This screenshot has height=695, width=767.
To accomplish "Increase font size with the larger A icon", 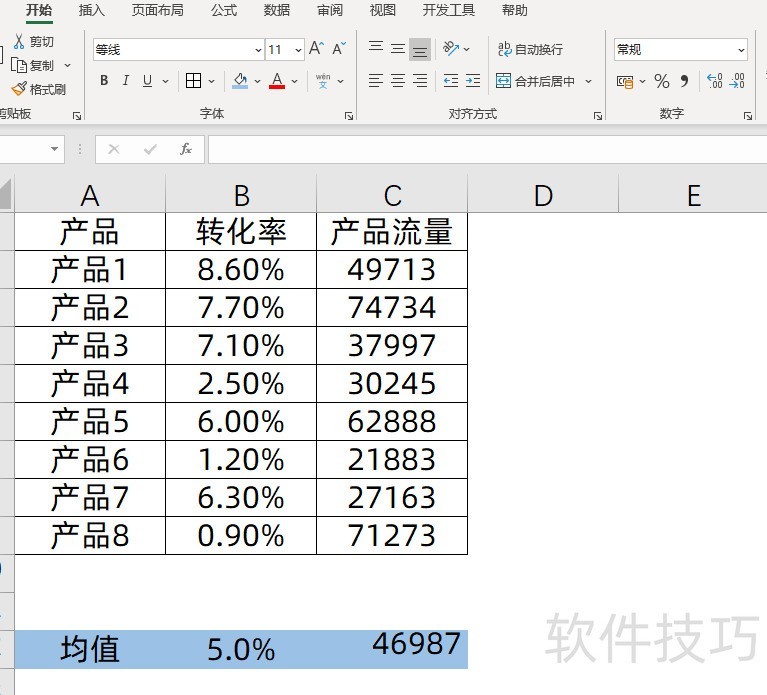I will (x=316, y=48).
